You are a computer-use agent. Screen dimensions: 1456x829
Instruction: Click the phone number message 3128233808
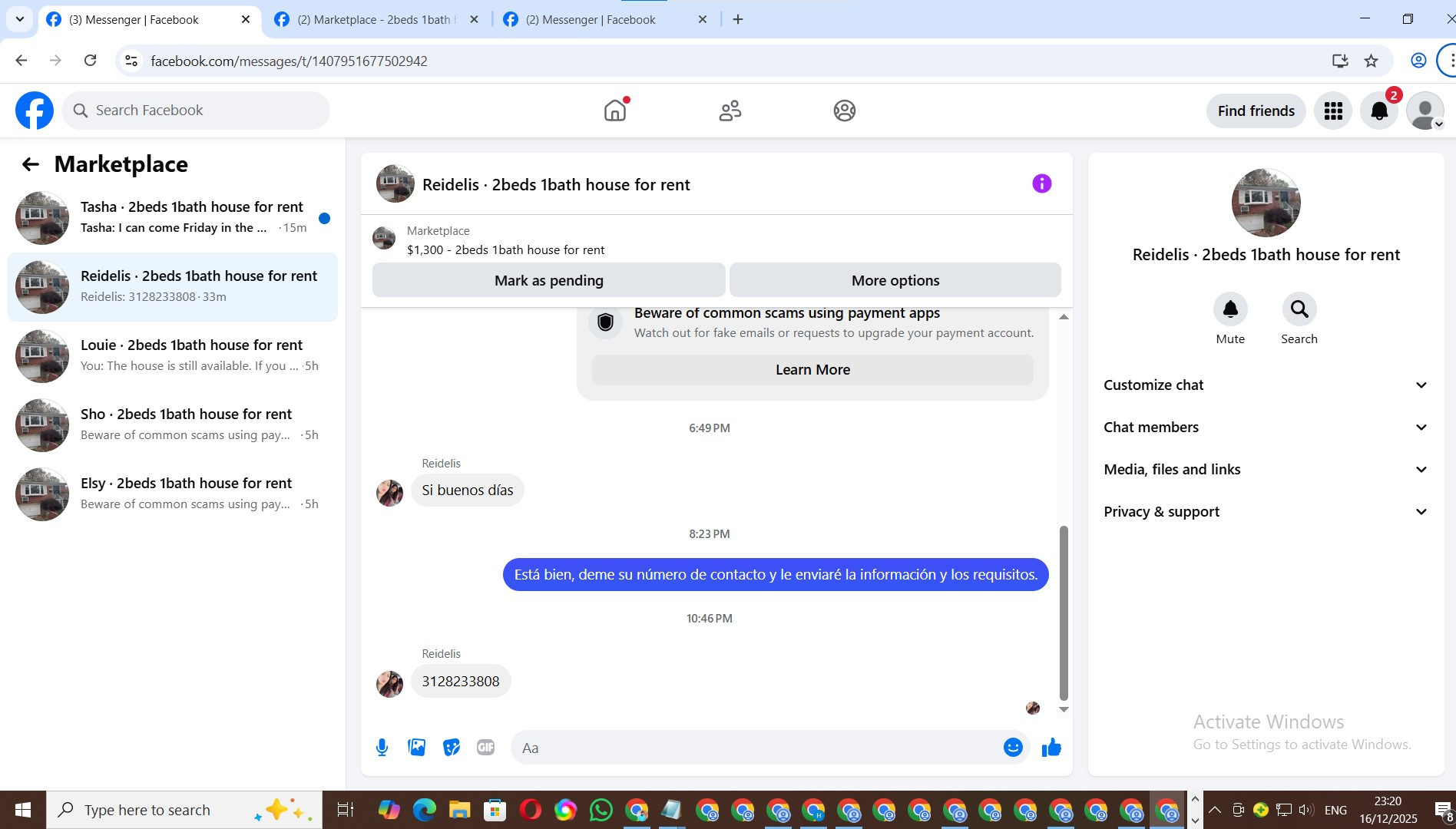[x=461, y=681]
